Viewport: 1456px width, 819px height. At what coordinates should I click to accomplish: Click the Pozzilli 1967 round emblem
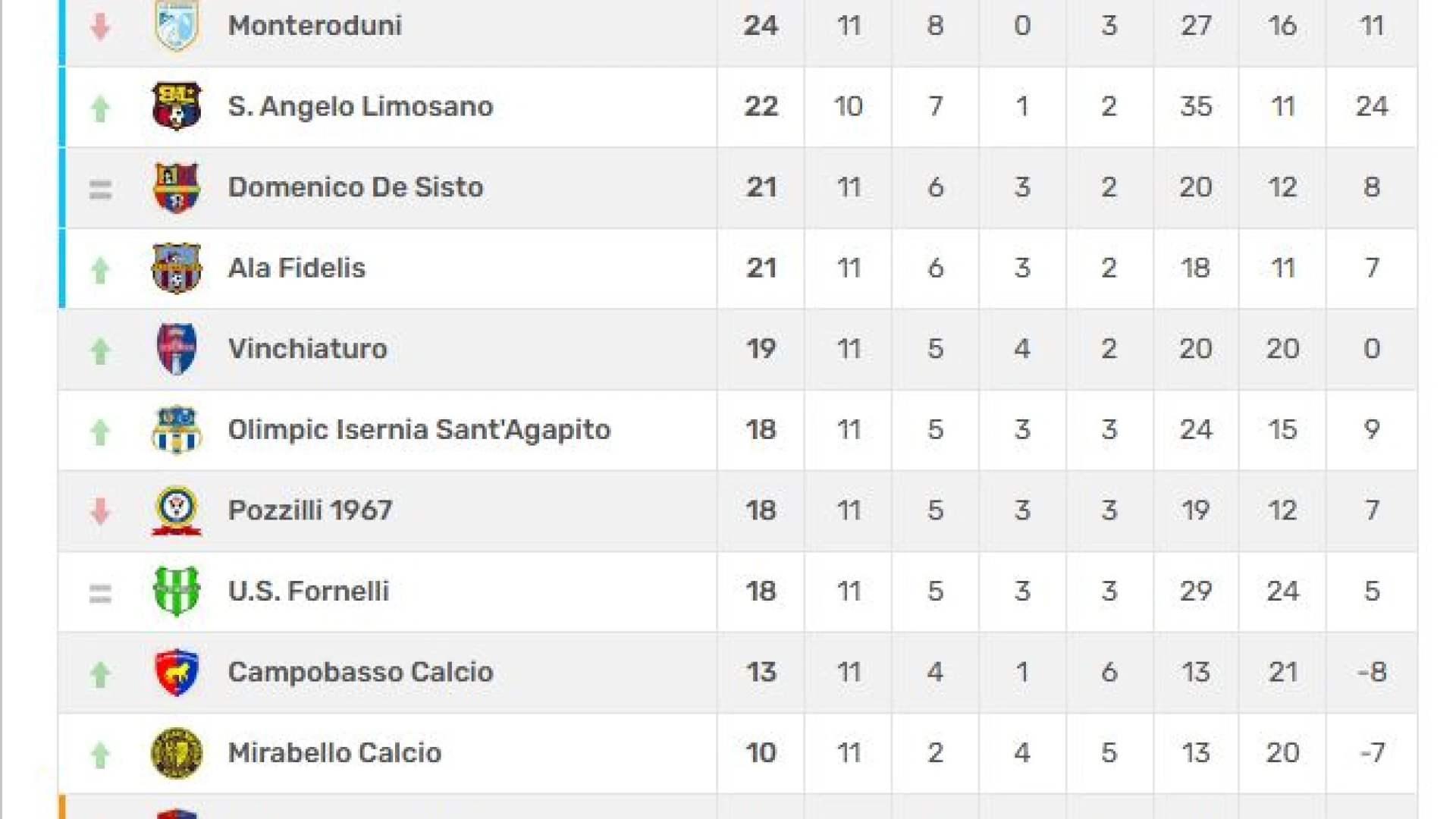tap(177, 510)
